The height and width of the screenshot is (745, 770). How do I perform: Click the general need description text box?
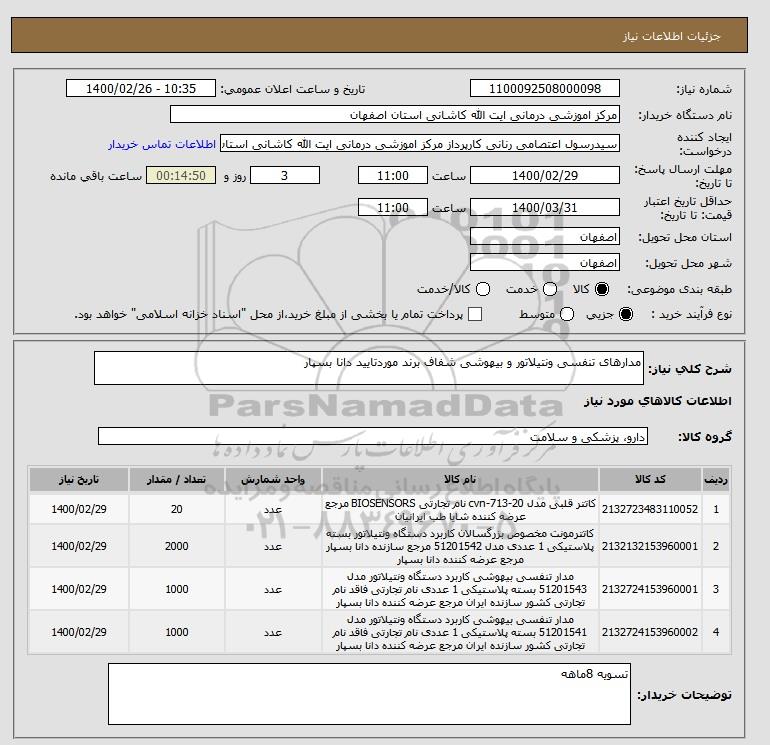[x=369, y=368]
